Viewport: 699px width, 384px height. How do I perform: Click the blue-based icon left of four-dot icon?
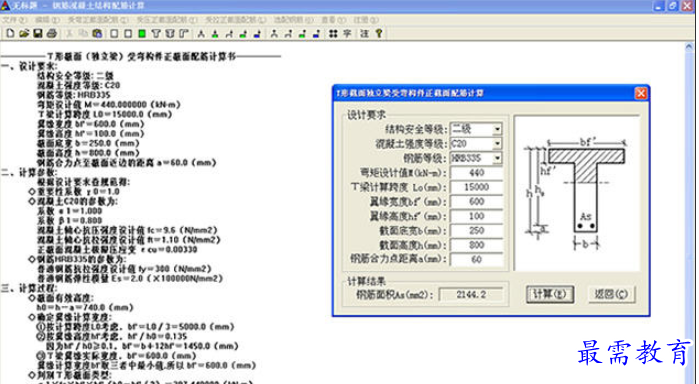316,33
